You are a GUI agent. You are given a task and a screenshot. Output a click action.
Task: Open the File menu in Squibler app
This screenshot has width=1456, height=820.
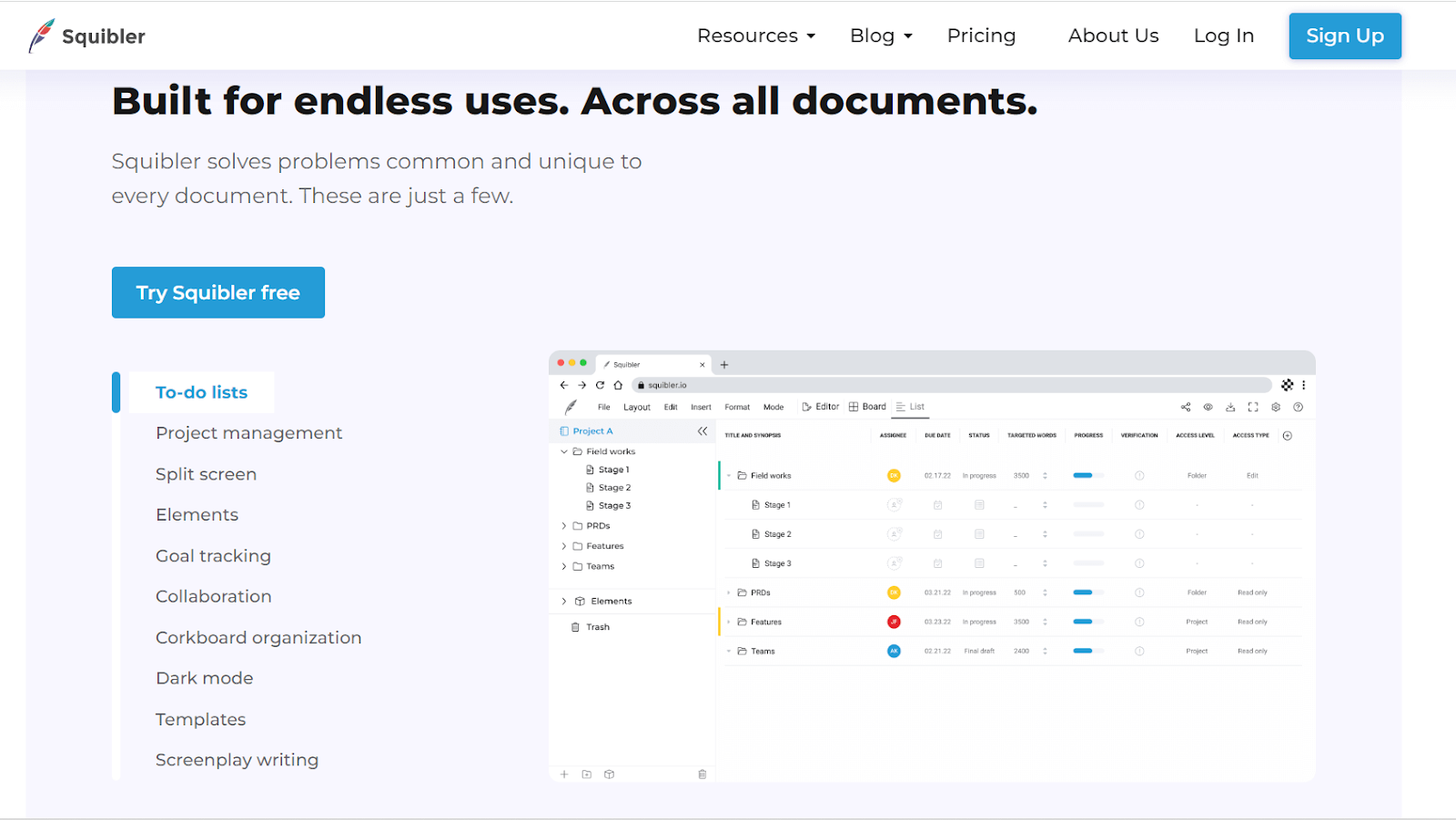tap(603, 407)
